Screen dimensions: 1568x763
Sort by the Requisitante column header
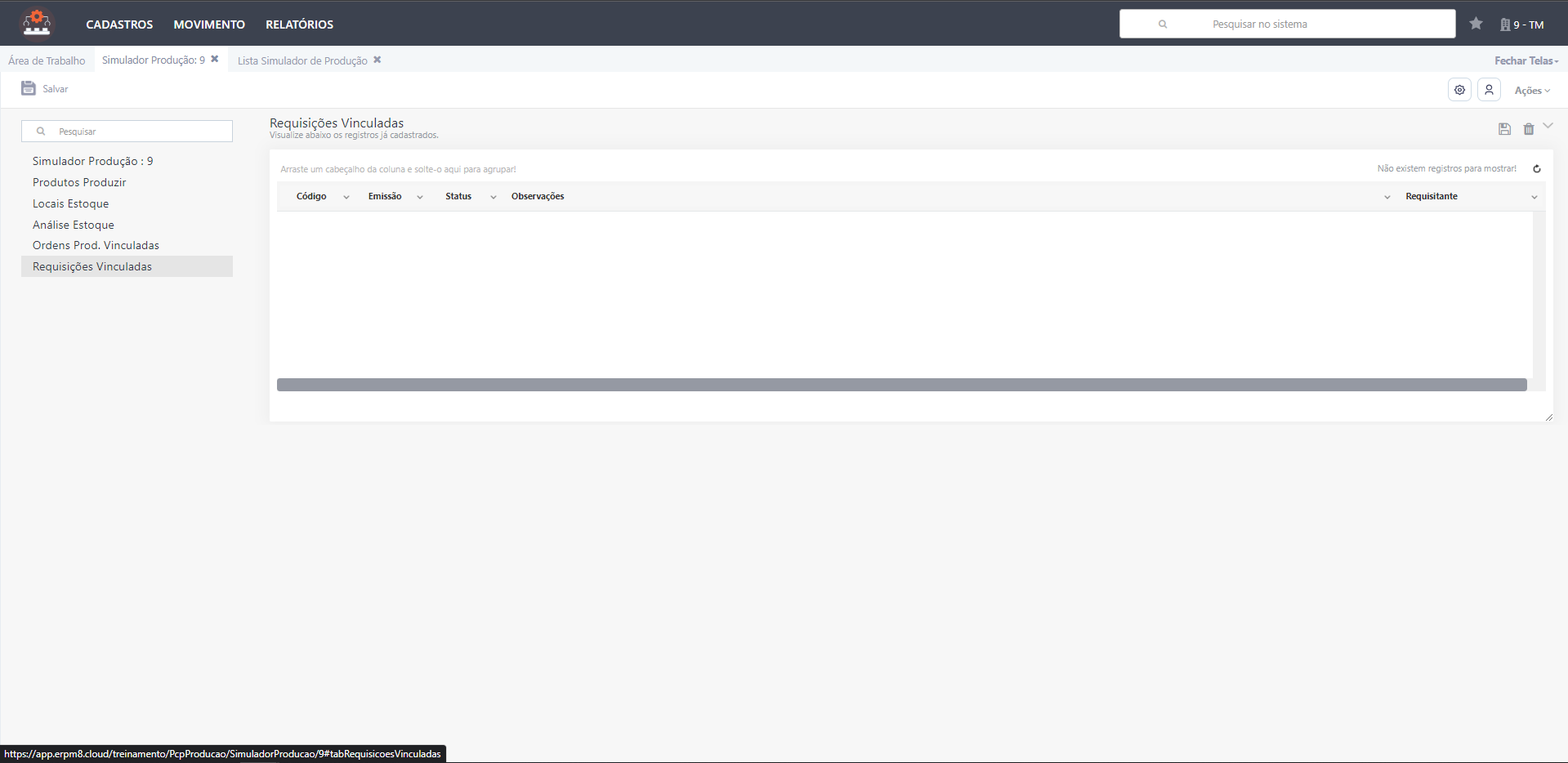(1432, 196)
